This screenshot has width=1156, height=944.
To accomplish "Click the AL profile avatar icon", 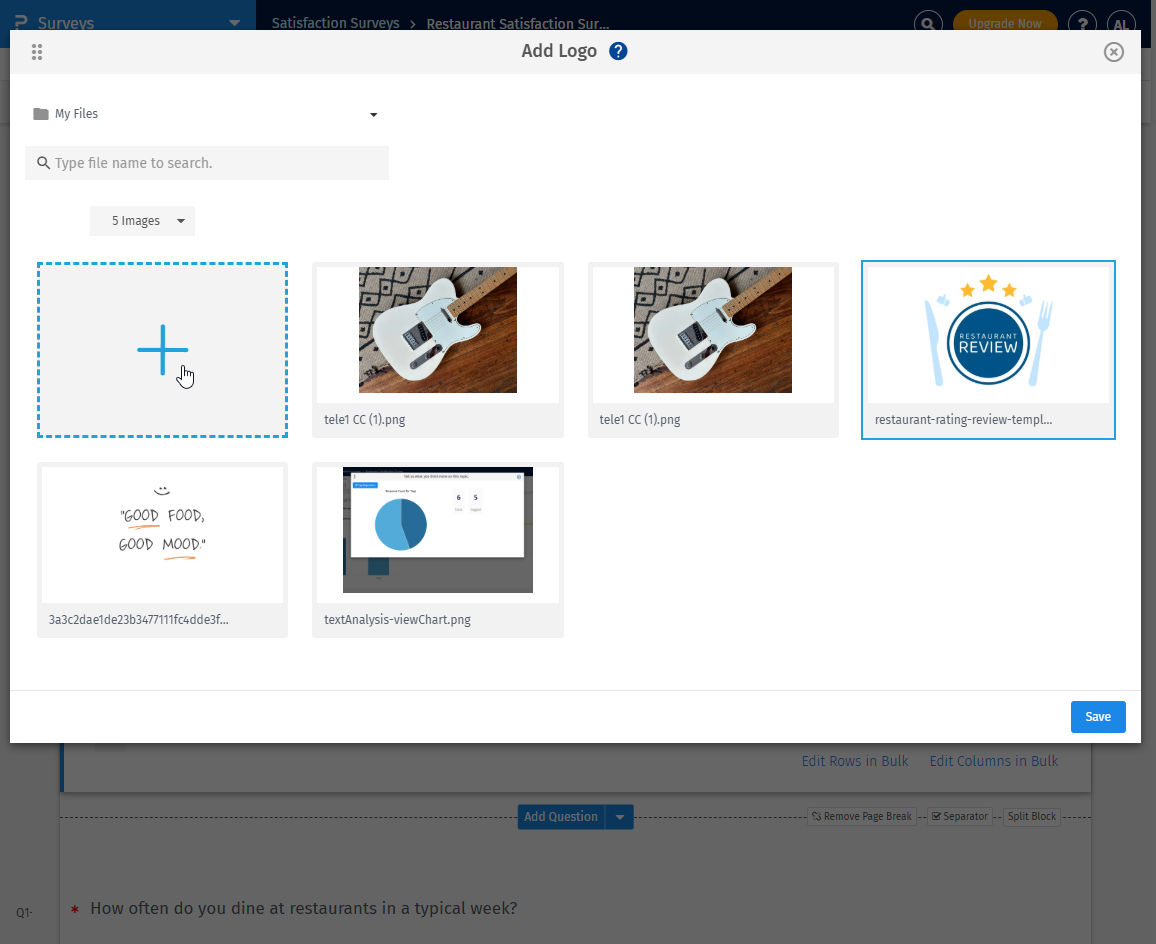I will click(x=1121, y=23).
